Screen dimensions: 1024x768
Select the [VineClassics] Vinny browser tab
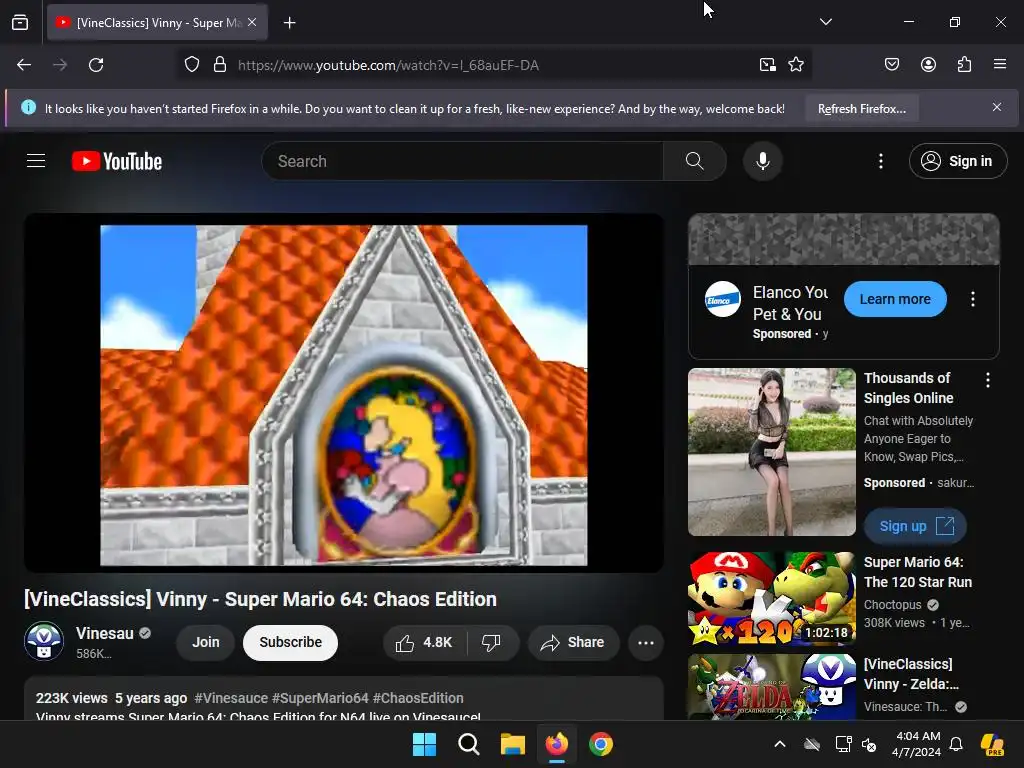(157, 23)
